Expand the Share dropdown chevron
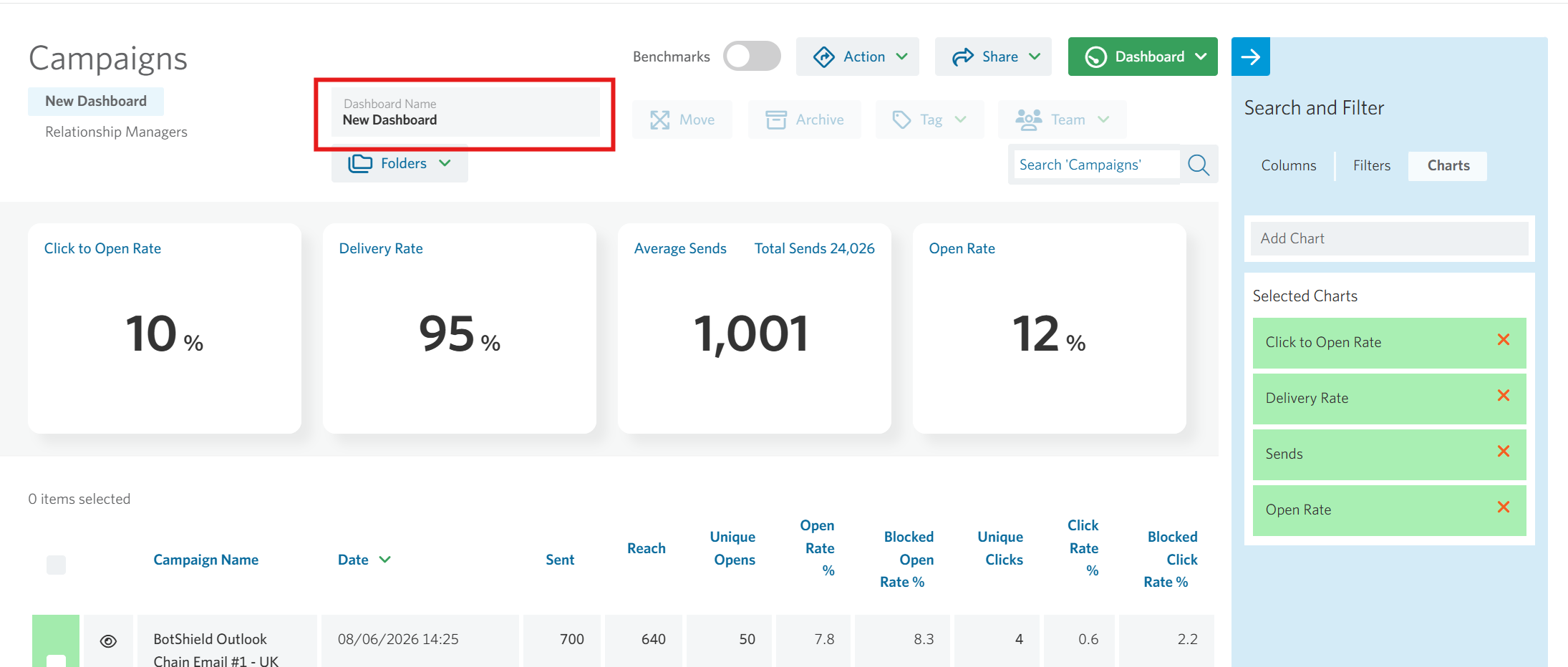The image size is (1568, 667). click(x=1035, y=57)
